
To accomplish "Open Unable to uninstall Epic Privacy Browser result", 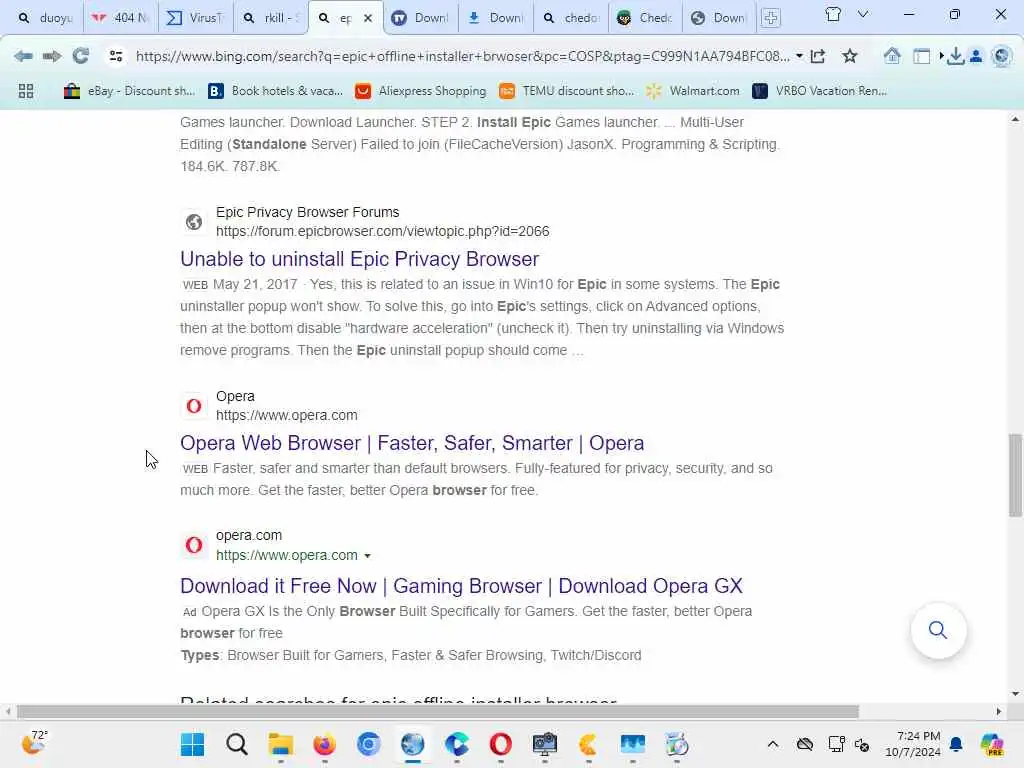I will pos(359,259).
